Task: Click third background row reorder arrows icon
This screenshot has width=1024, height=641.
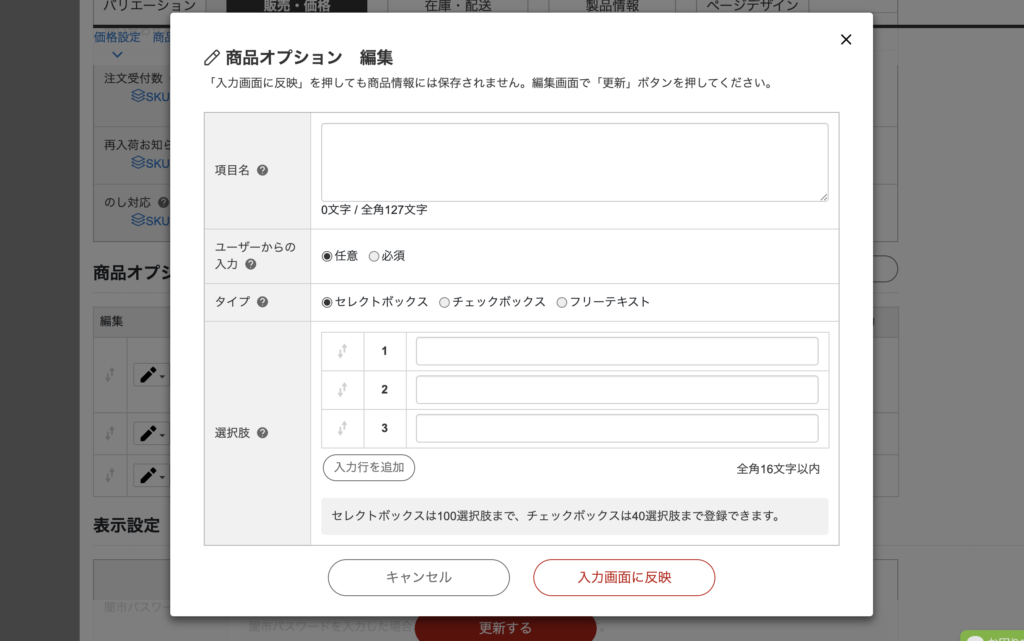Action: (110, 475)
